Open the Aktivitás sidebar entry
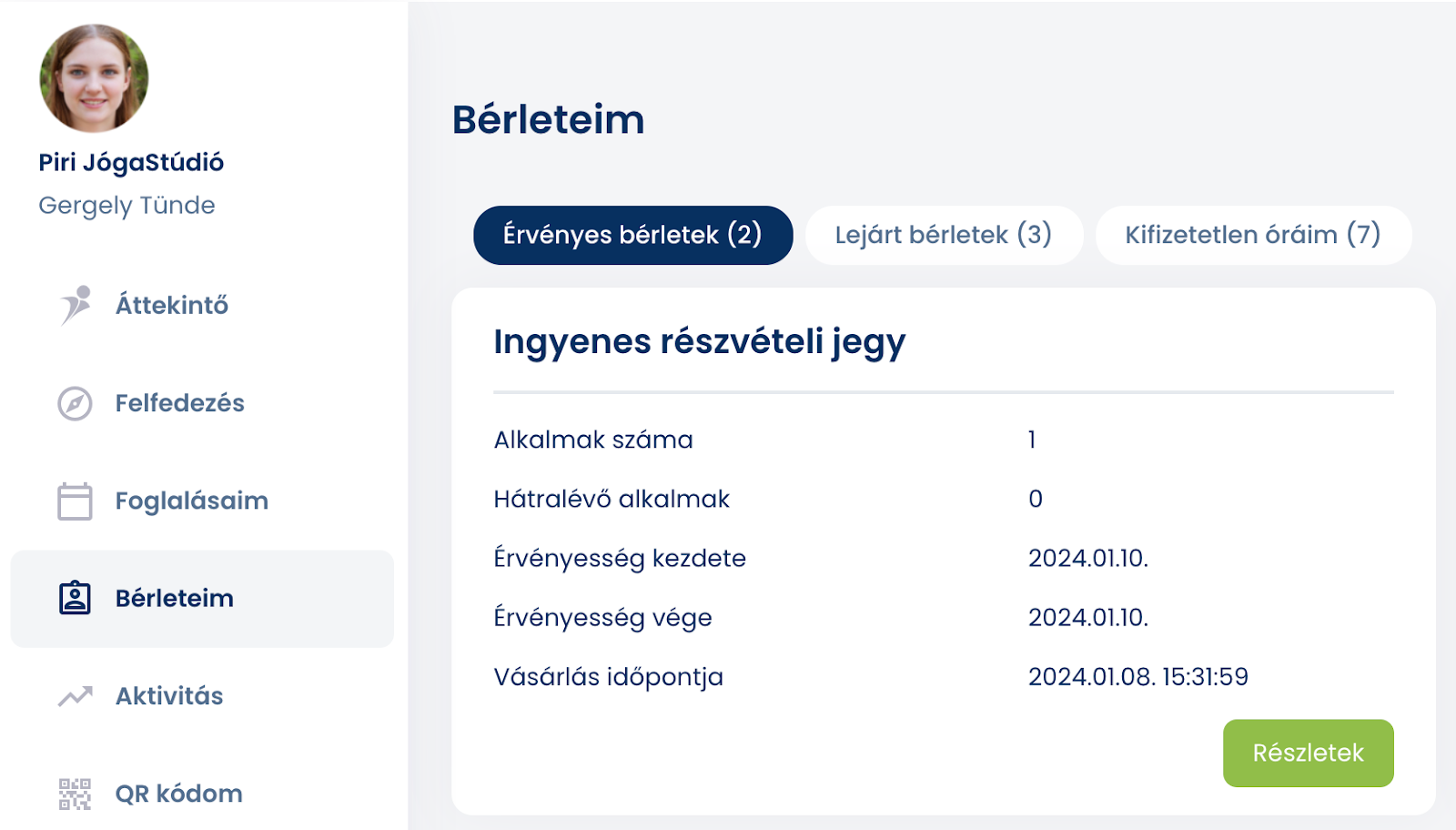This screenshot has width=1456, height=830. click(x=169, y=696)
